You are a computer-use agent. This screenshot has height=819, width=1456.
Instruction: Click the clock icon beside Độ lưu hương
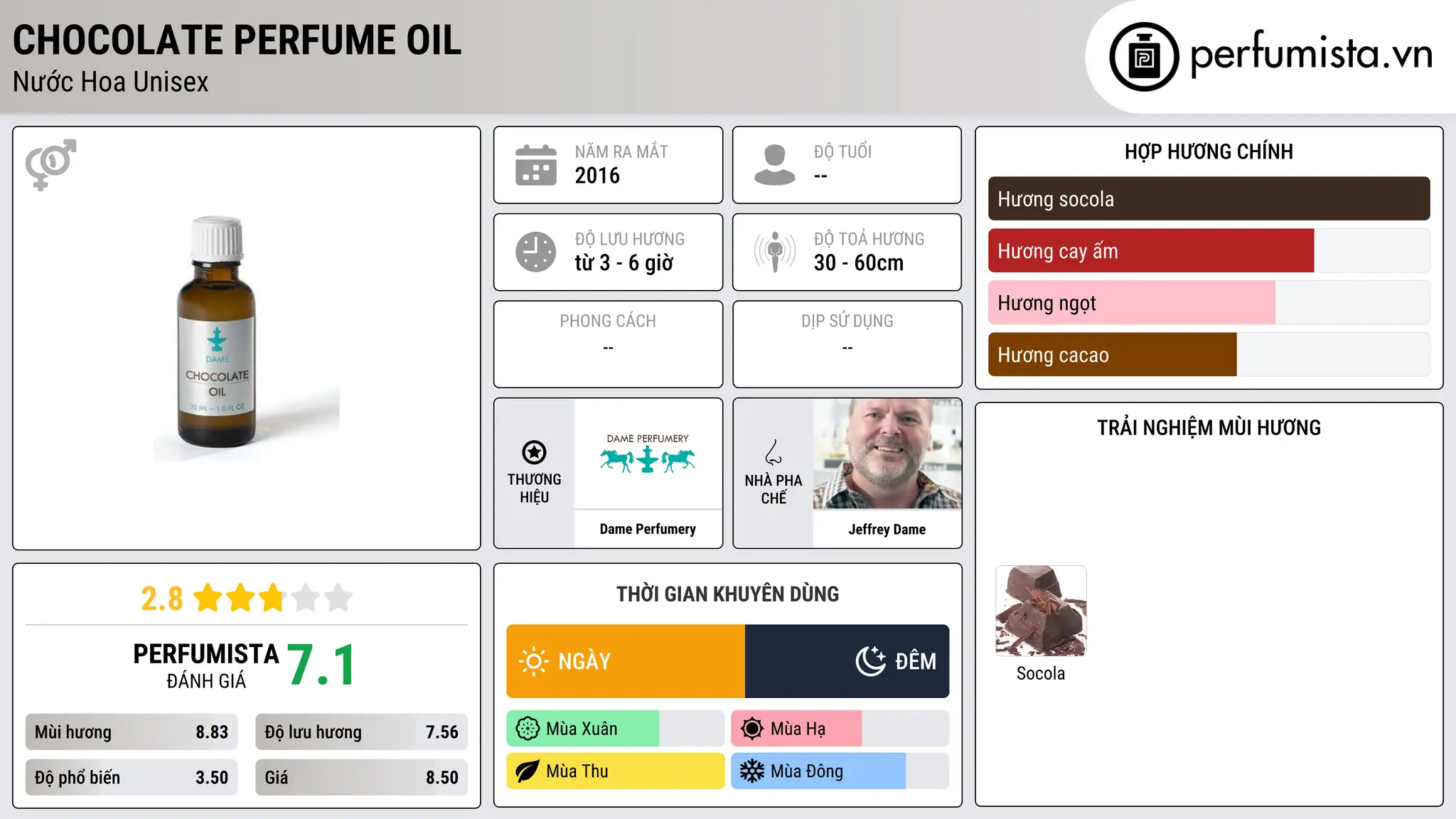(x=536, y=252)
